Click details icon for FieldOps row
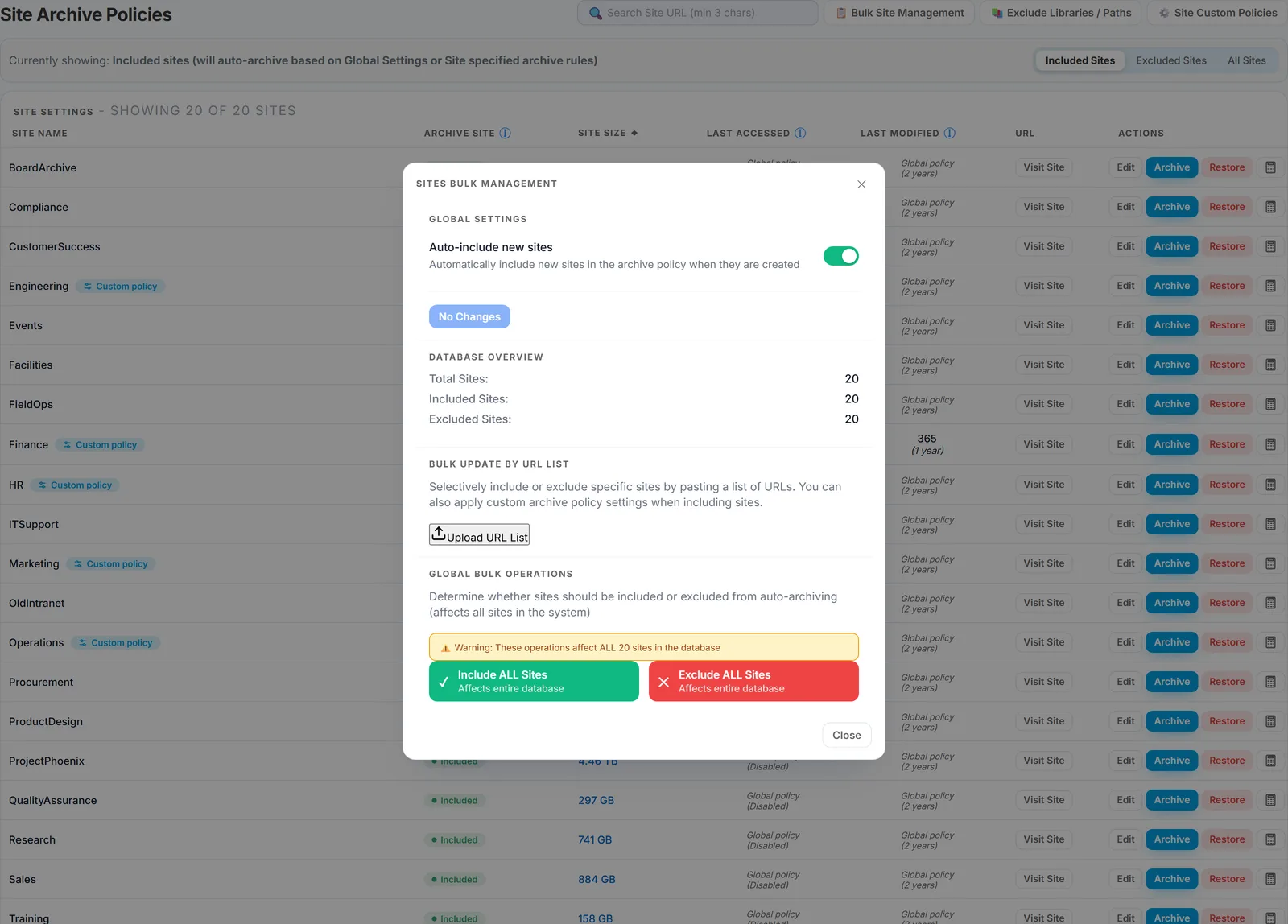1288x924 pixels. pos(1270,404)
